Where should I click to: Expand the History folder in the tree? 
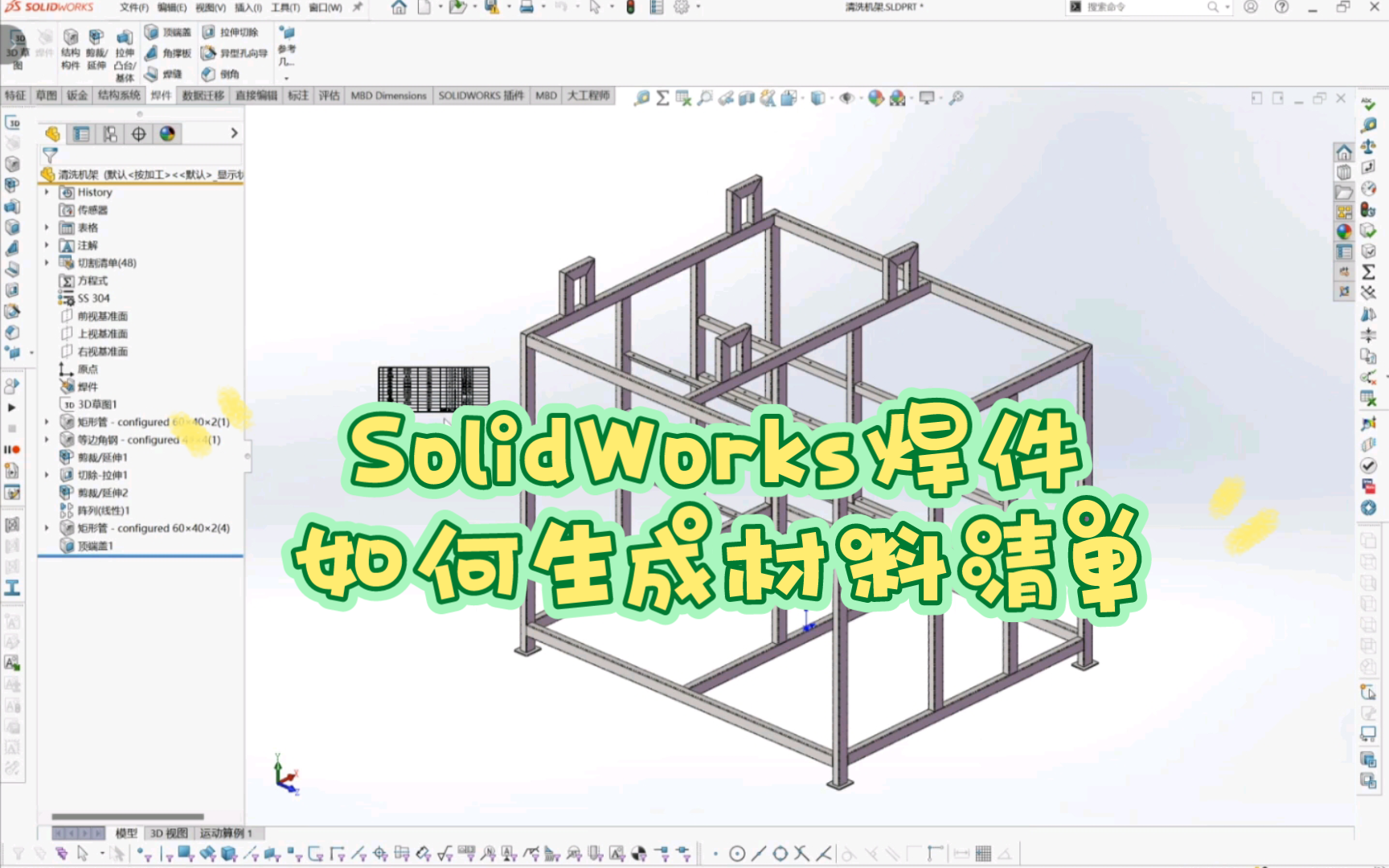click(x=47, y=192)
